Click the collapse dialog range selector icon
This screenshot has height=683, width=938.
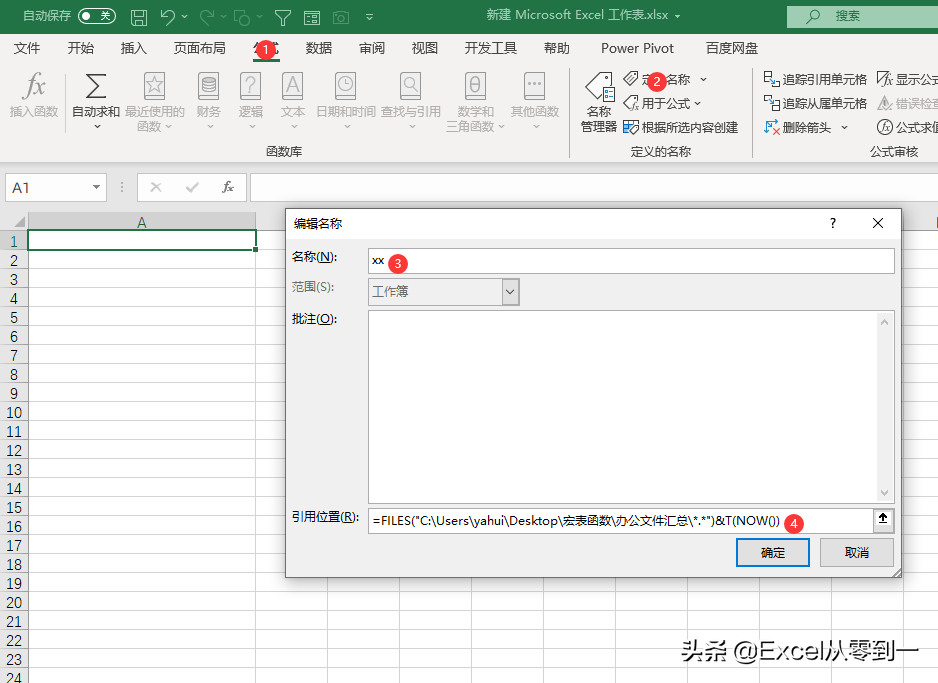point(883,519)
